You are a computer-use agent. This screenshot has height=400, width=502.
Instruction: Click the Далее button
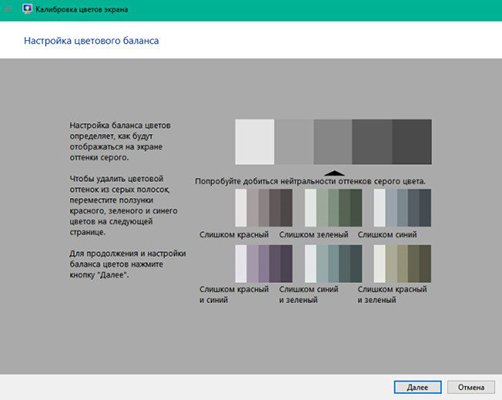418,387
